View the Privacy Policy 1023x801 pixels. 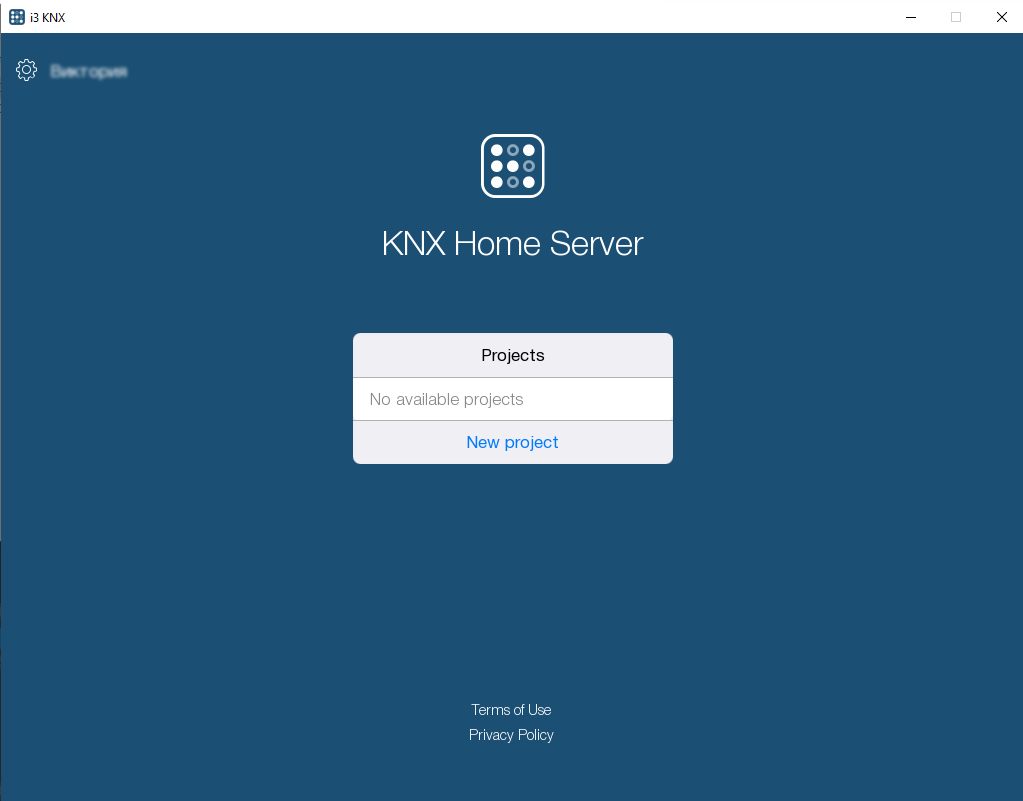click(x=511, y=734)
